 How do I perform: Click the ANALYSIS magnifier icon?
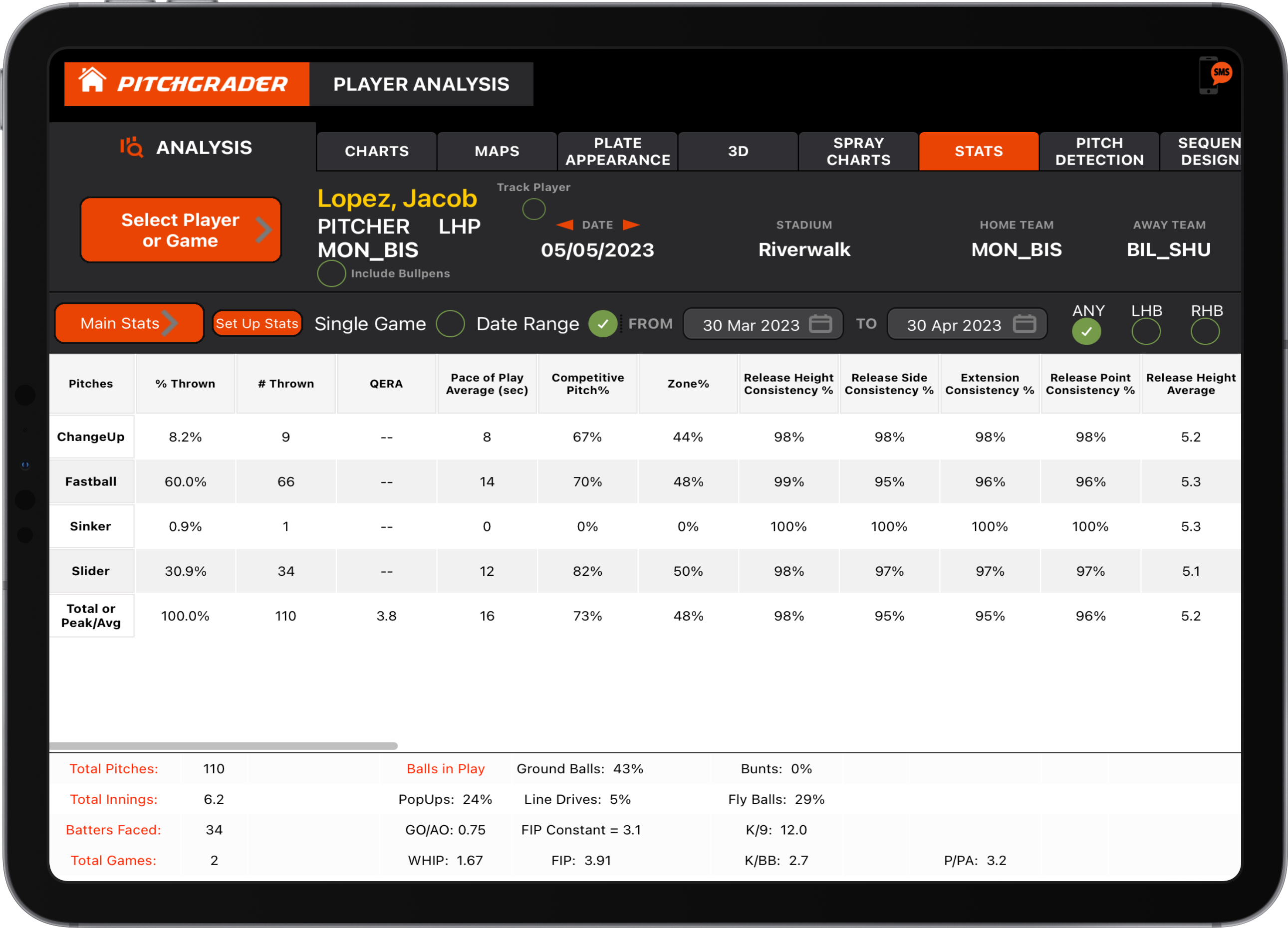(132, 148)
